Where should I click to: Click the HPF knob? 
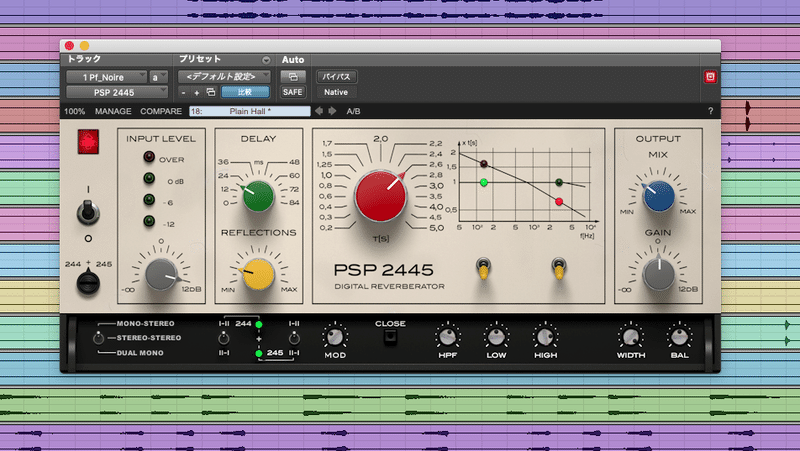point(447,337)
